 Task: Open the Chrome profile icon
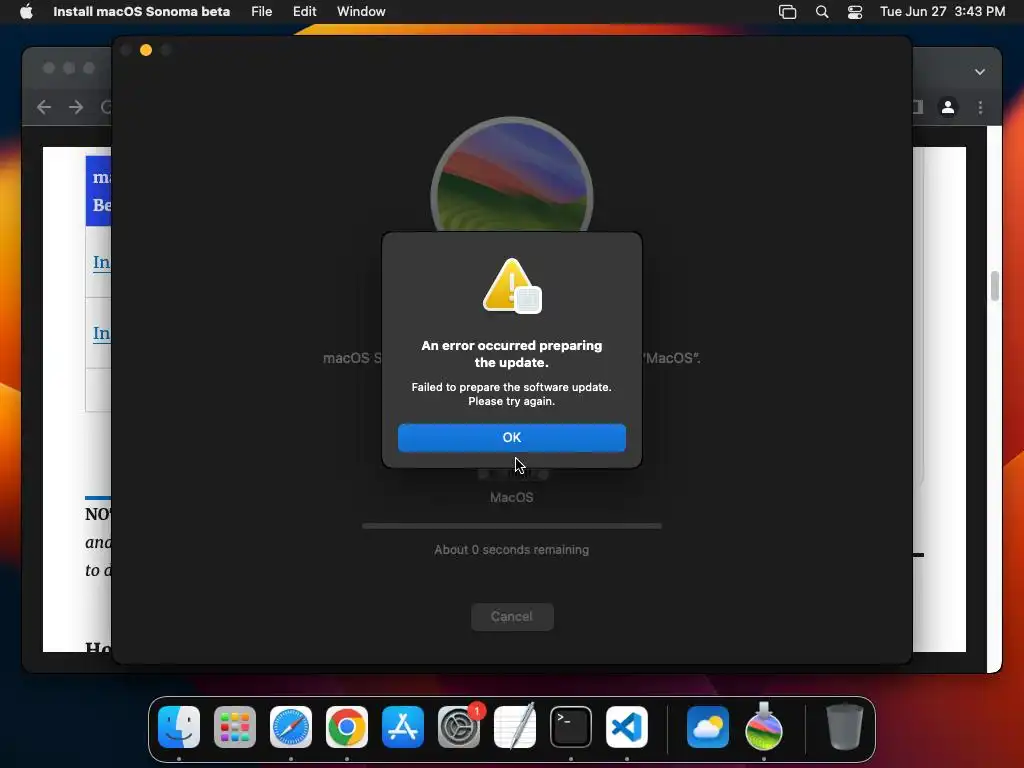click(x=948, y=107)
